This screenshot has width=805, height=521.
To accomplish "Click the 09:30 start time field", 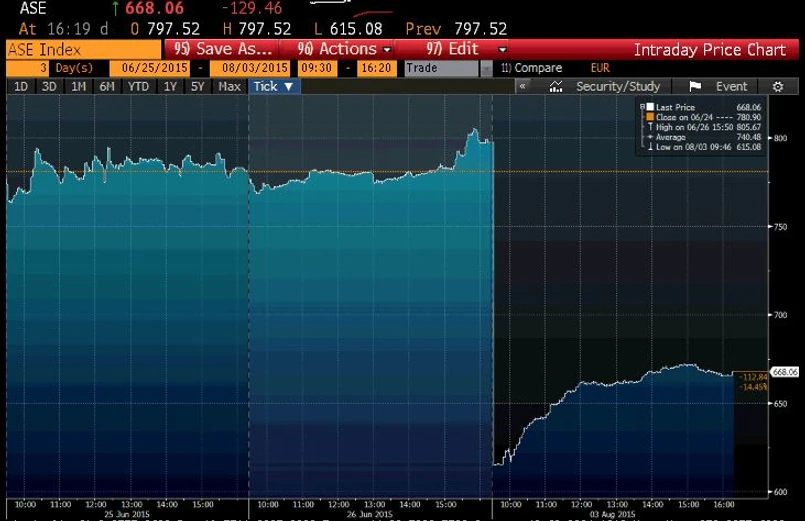I will pyautogui.click(x=317, y=68).
